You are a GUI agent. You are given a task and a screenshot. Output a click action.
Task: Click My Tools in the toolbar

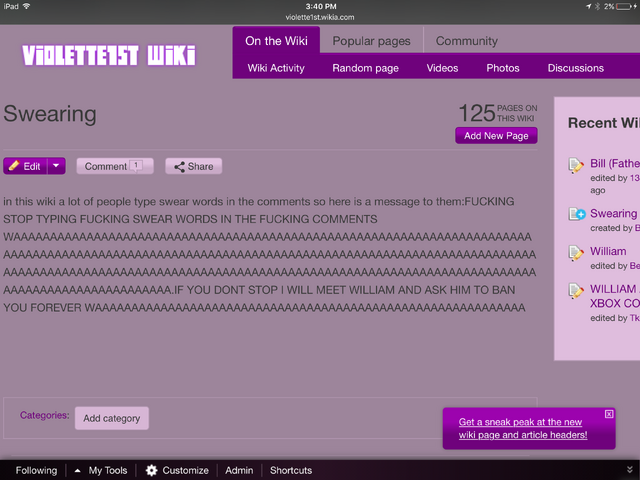coord(108,470)
